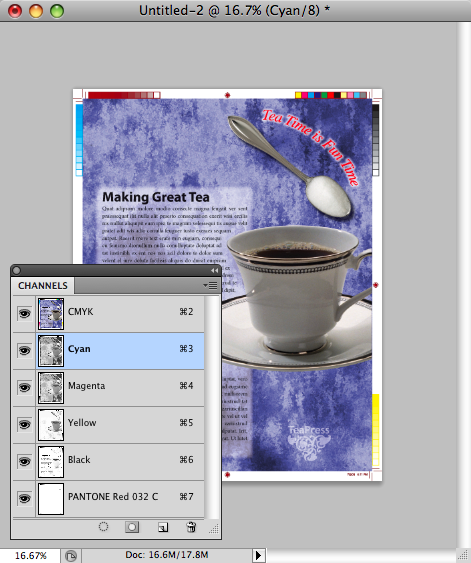The height and width of the screenshot is (563, 471).
Task: Select the Cyan channel row
Action: pos(120,351)
